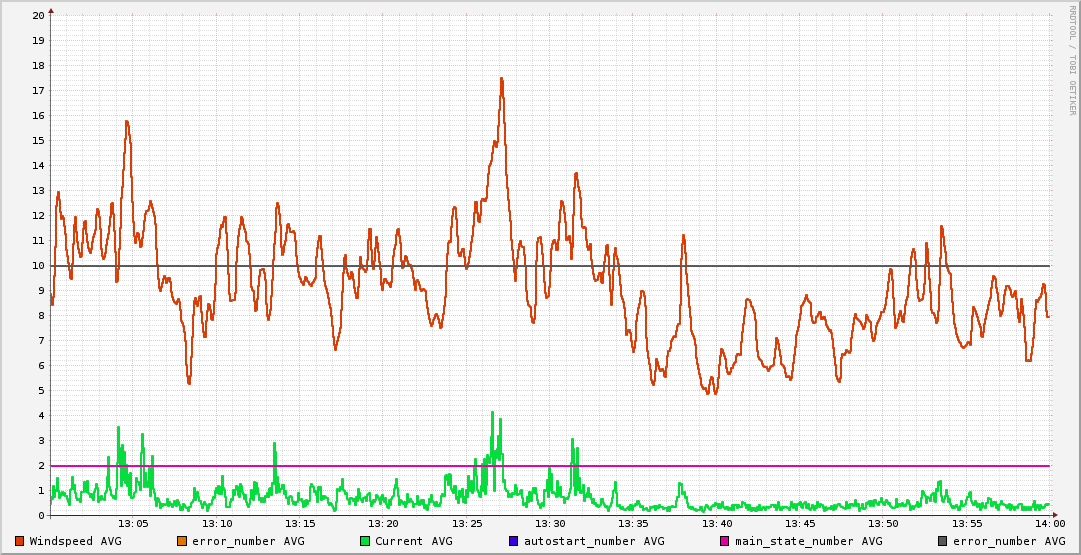Select the Current AVG legend label
Viewport: 1081px width, 555px height.
point(413,541)
